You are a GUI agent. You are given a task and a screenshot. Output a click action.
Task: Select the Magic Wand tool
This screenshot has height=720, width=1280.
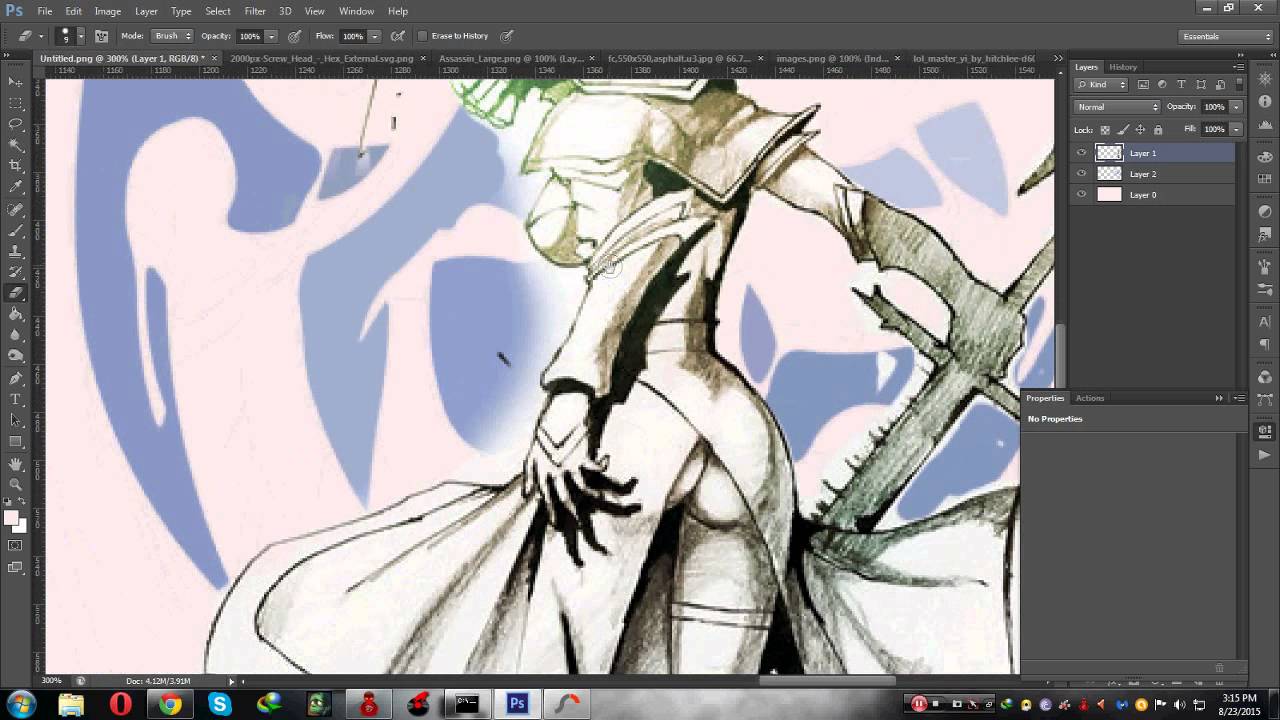(15, 145)
